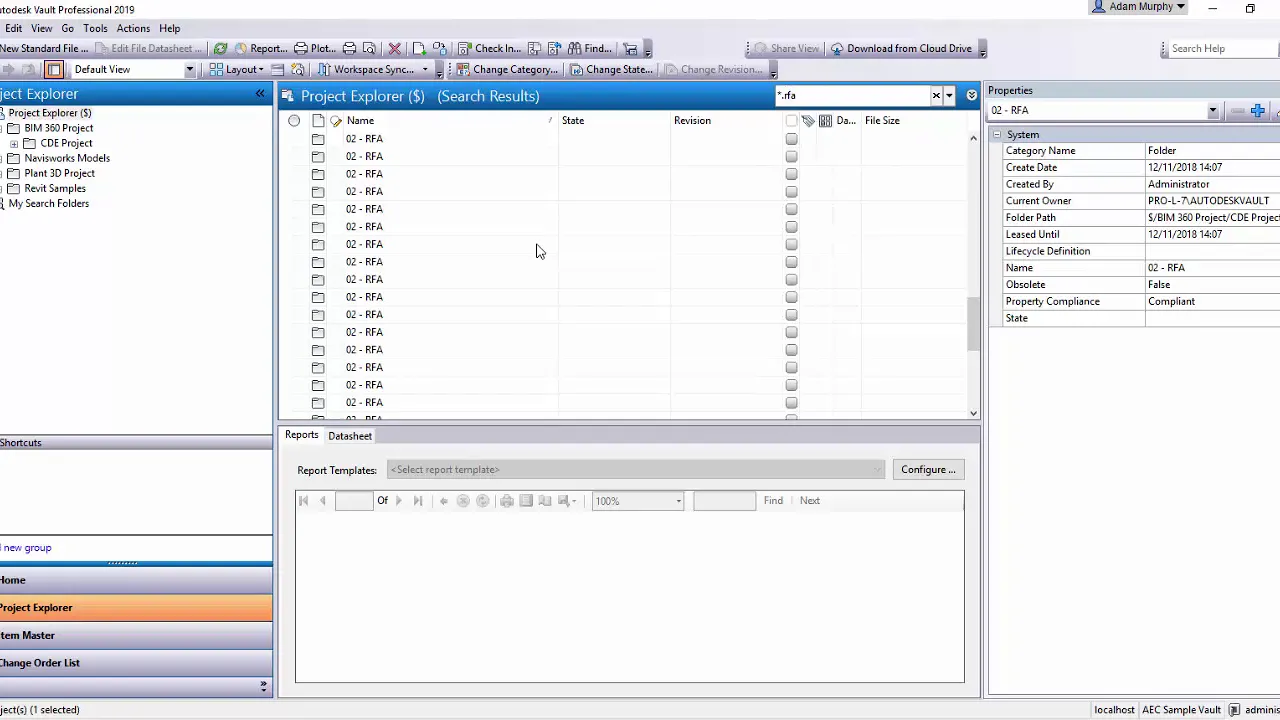Open the Workspace Sync dropdown arrow
Screen dimensions: 1280x720
pyautogui.click(x=424, y=70)
